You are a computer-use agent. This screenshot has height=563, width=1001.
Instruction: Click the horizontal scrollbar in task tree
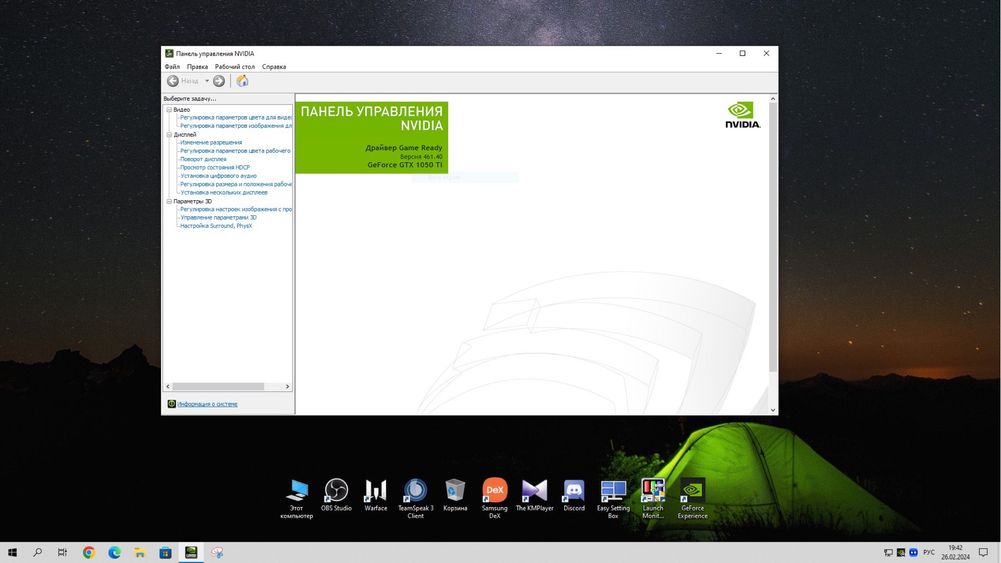[x=218, y=387]
